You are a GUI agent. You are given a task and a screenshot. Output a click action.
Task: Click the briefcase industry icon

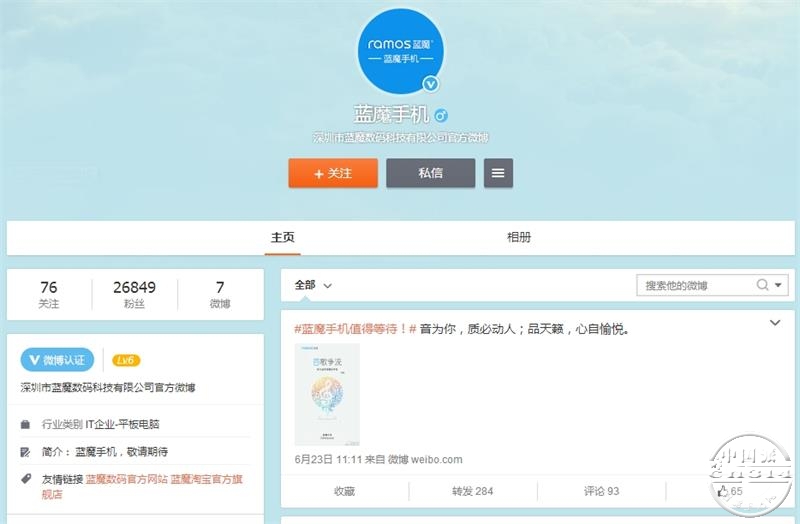click(x=25, y=425)
